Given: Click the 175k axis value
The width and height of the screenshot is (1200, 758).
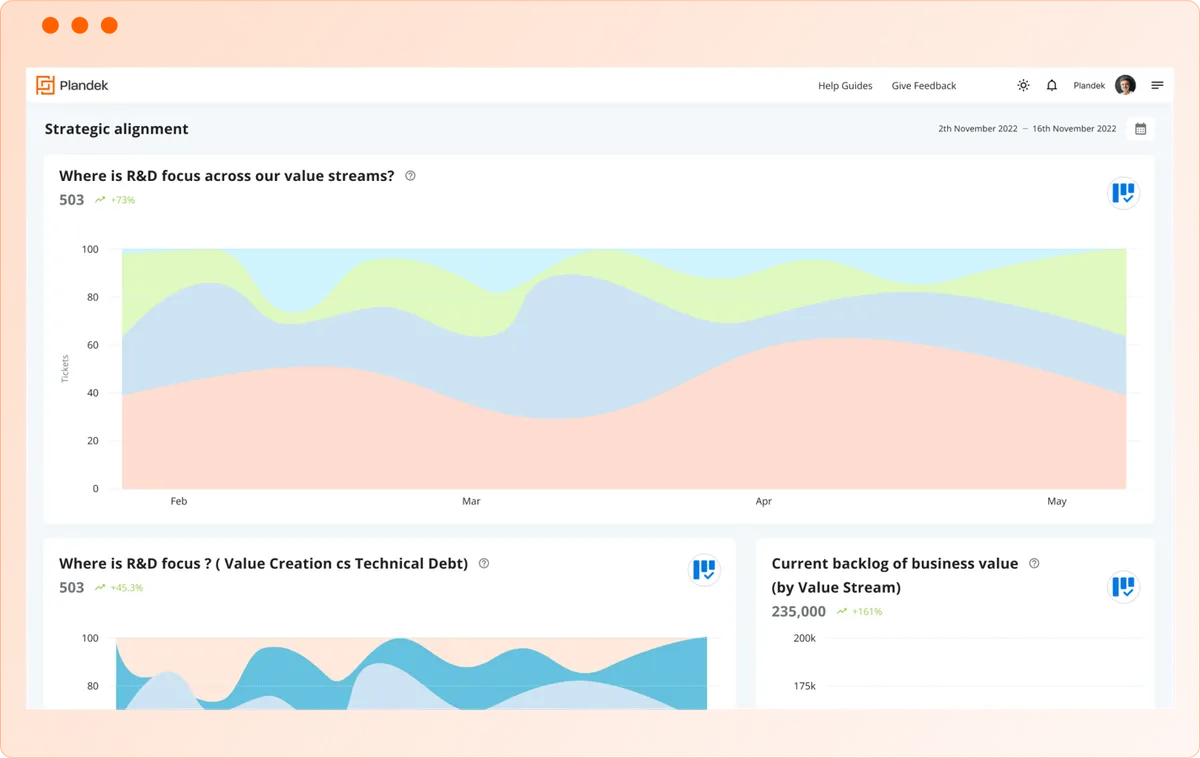Looking at the screenshot, I should (805, 686).
